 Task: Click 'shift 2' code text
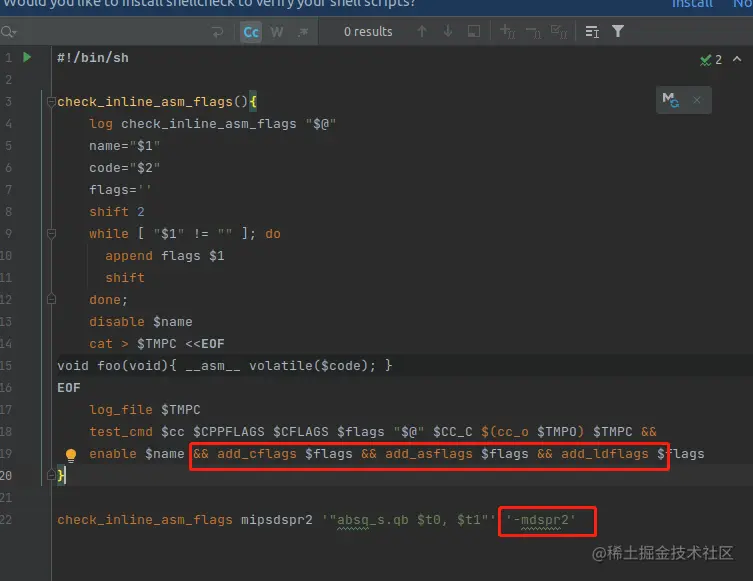coord(117,212)
